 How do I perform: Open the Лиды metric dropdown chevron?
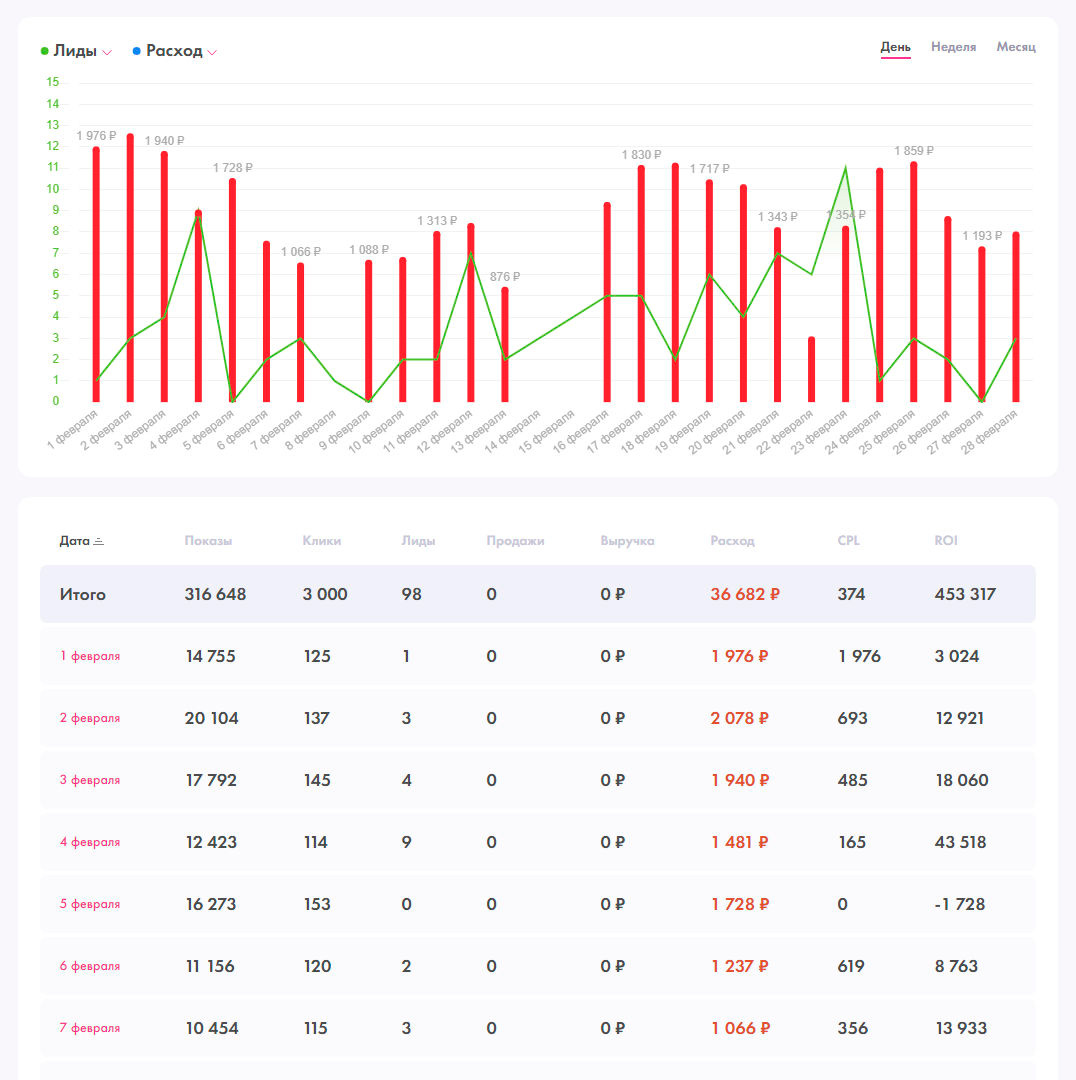107,52
